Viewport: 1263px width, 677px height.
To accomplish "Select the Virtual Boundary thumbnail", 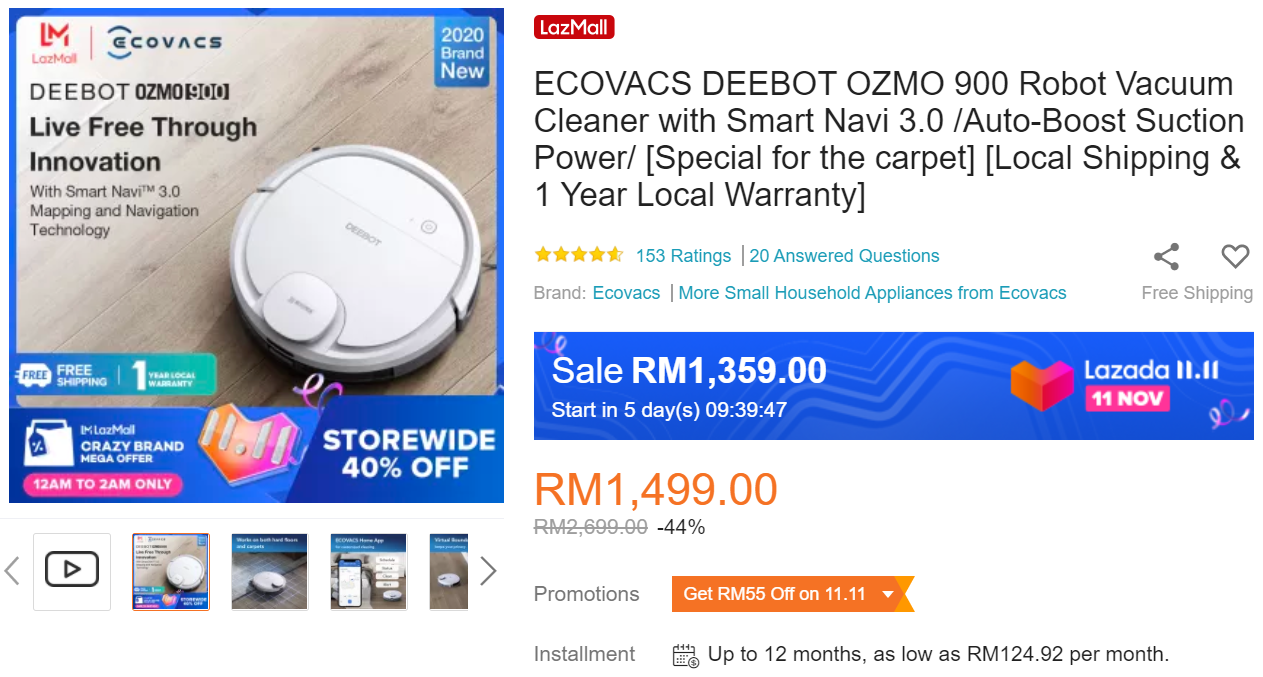I will [449, 571].
